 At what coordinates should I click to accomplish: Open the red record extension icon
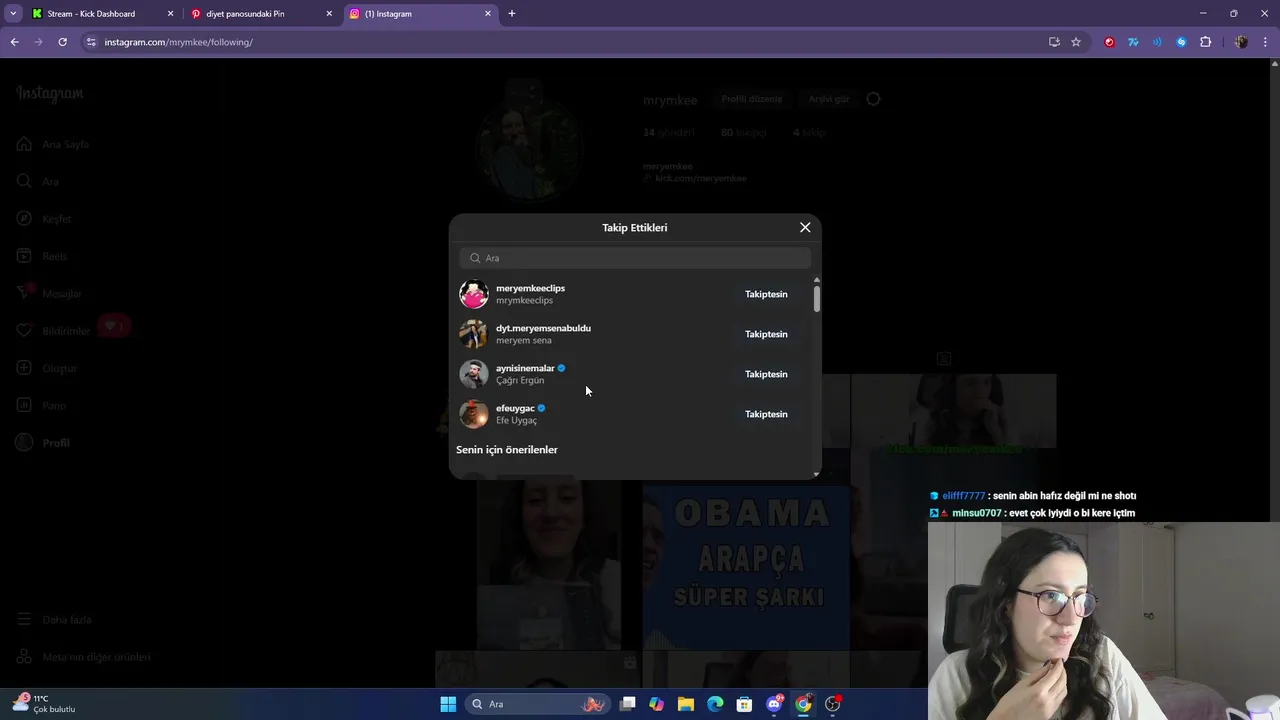pyautogui.click(x=1109, y=42)
